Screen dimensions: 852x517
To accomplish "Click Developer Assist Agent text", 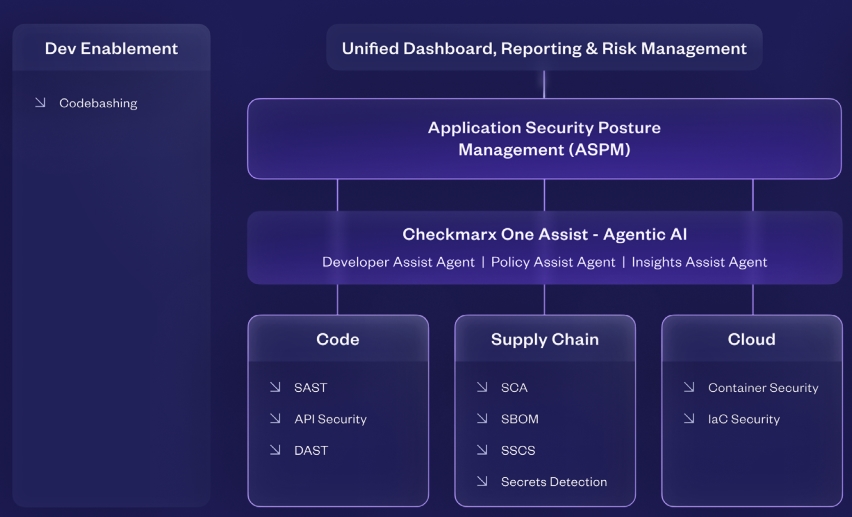I will pyautogui.click(x=397, y=262).
